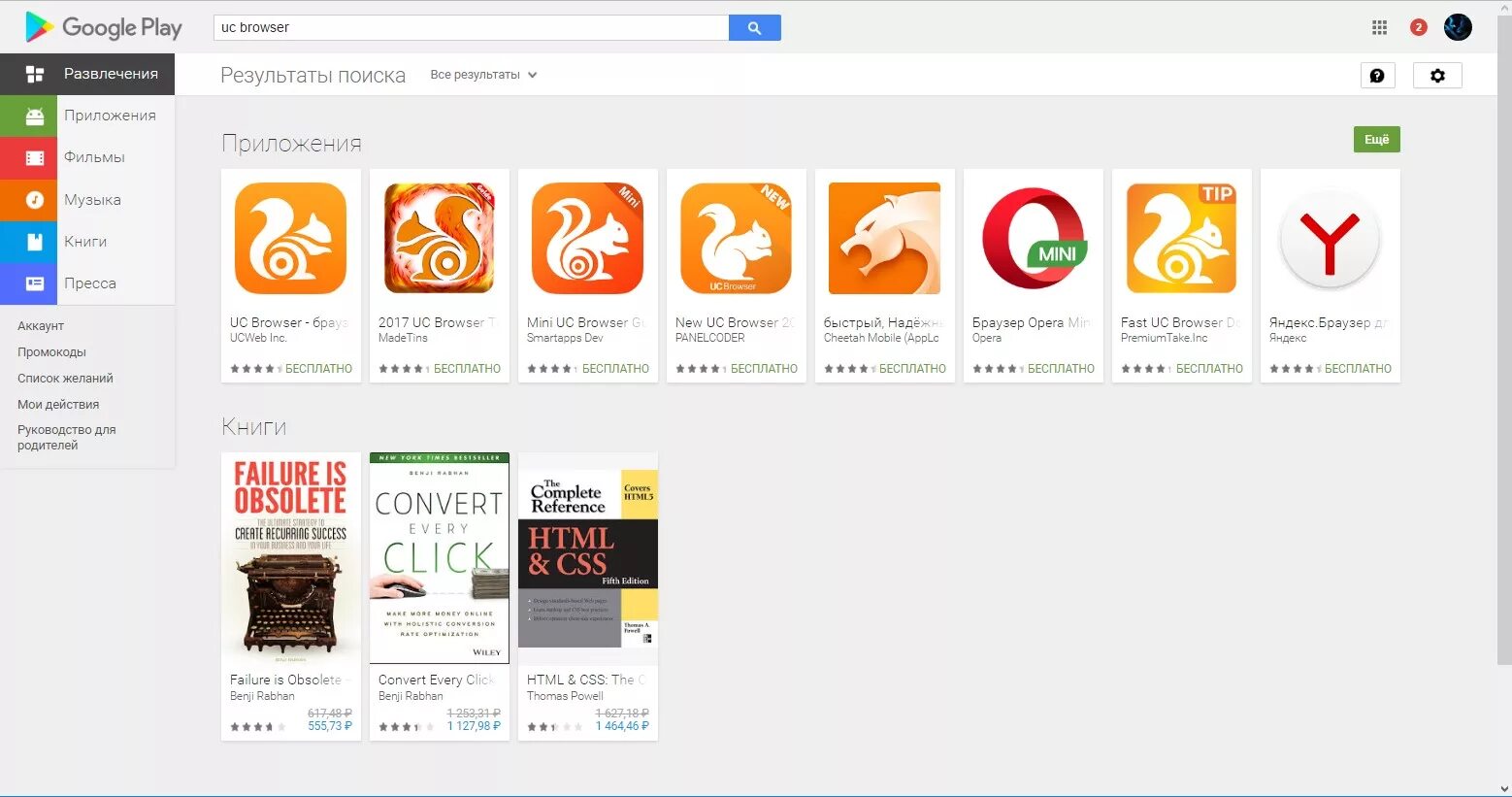Screen dimensions: 1512x797
Task: Click the Thomas Powell author name
Action: pyautogui.click(x=565, y=696)
